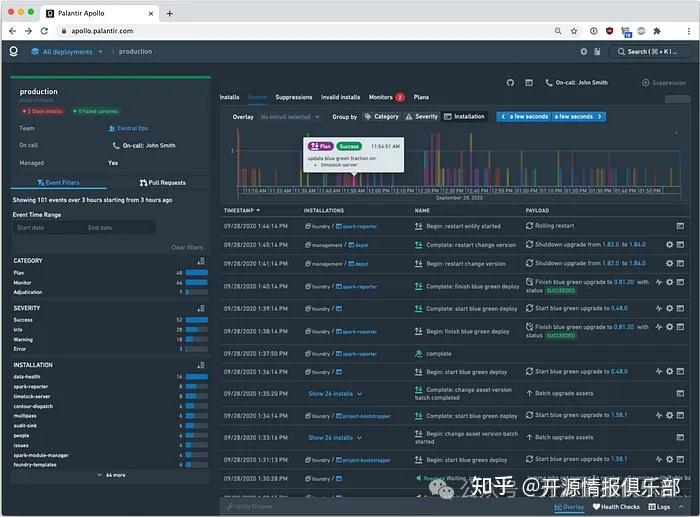The height and width of the screenshot is (517, 700).
Task: Shift time range backward with left chevron
Action: click(x=503, y=117)
